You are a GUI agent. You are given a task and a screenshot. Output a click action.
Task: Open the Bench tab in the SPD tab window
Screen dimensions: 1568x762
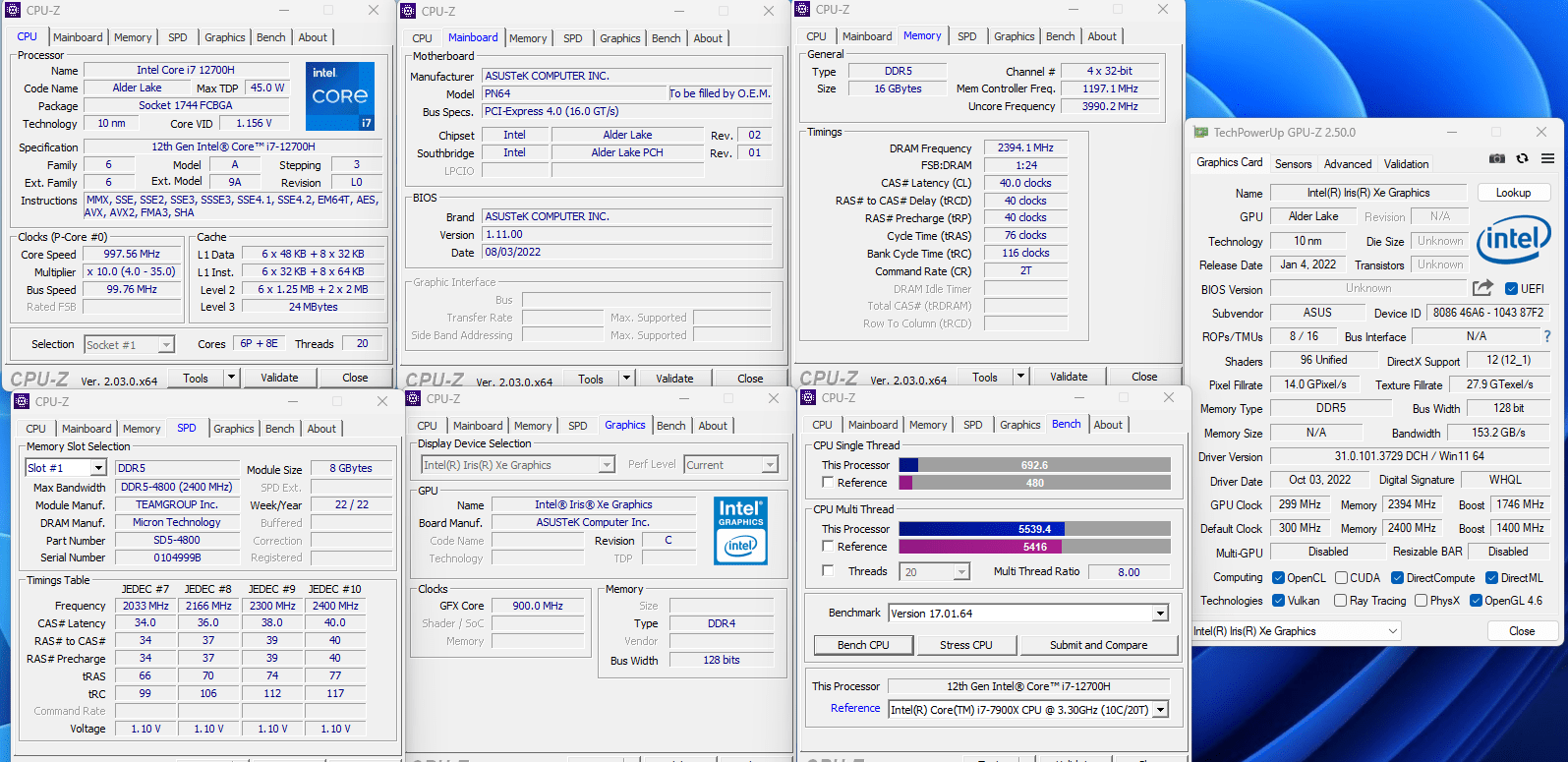click(x=279, y=429)
